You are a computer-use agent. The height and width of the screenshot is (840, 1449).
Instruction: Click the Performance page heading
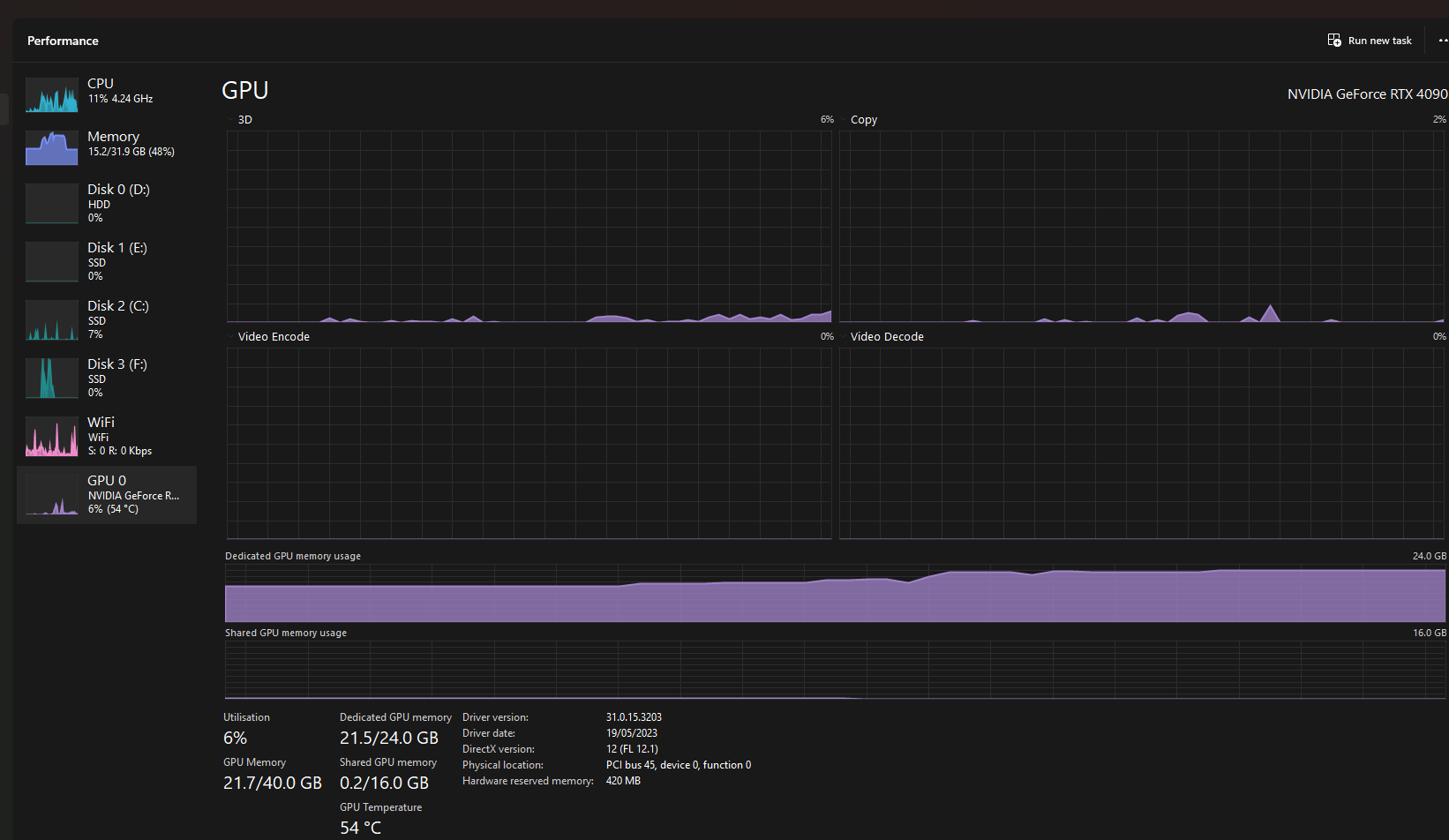coord(63,41)
